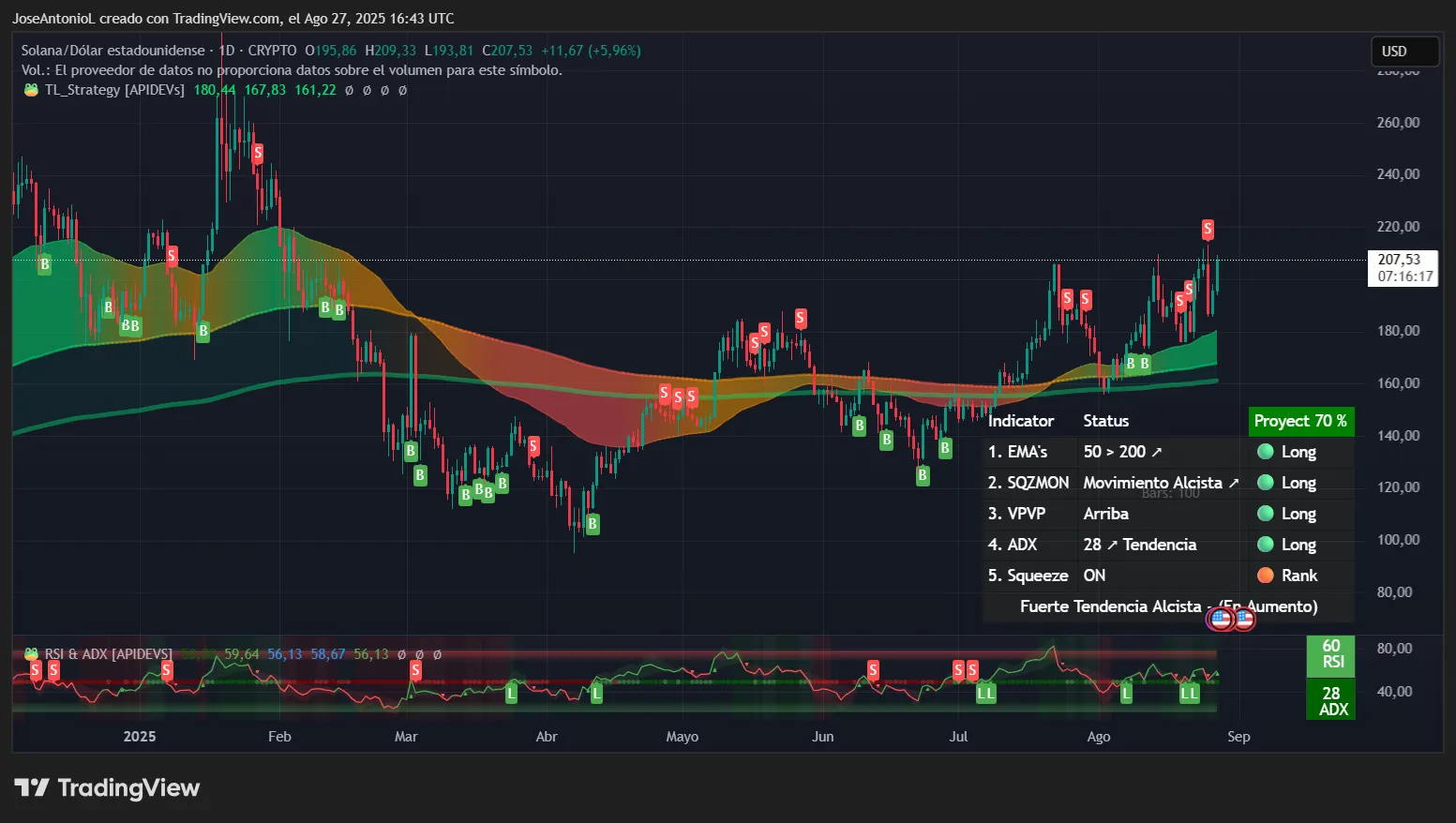1456x823 pixels.
Task: Click the green dot in EMA's row
Action: [1265, 452]
